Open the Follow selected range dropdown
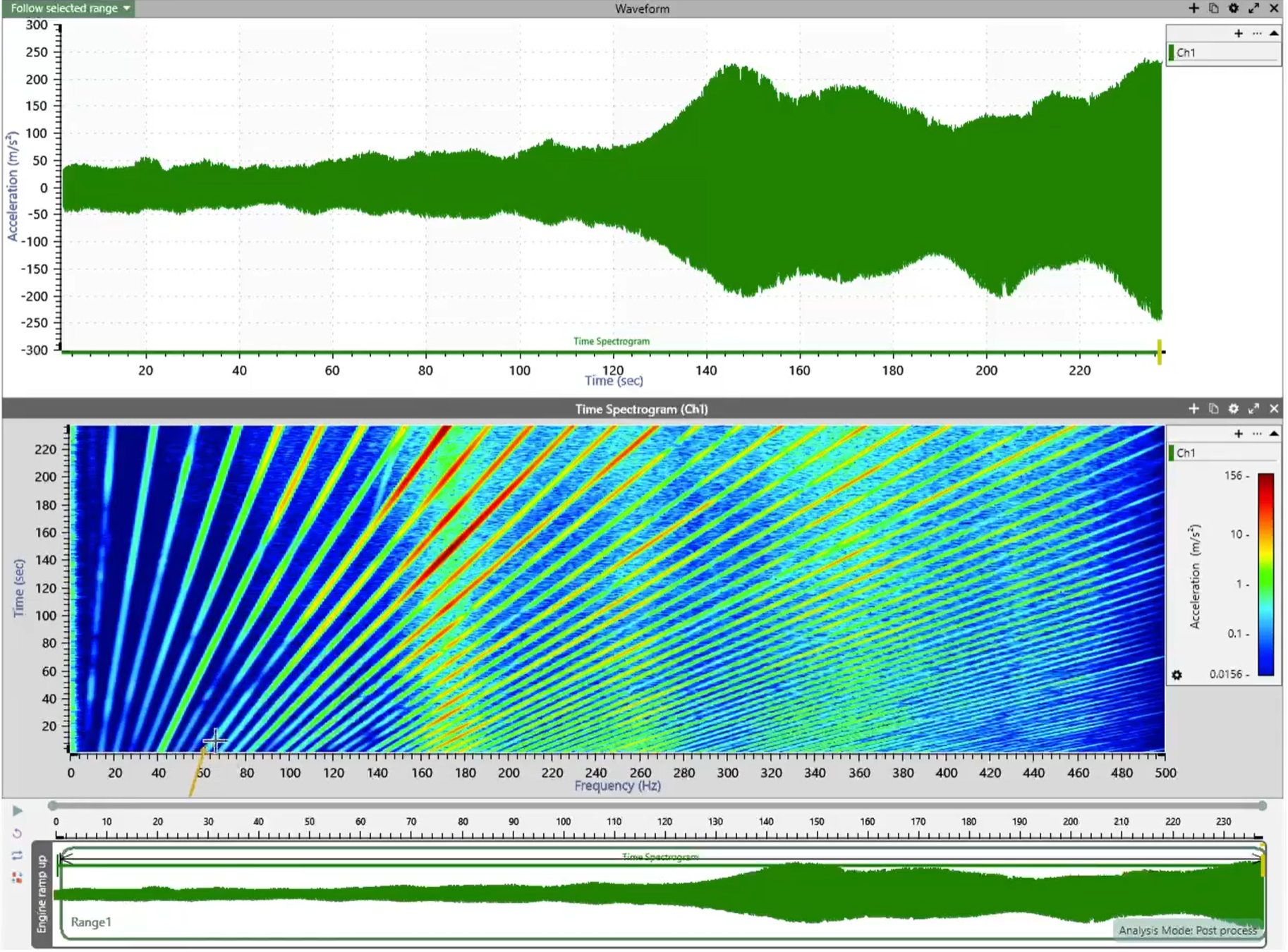The height and width of the screenshot is (952, 1288). coord(70,8)
